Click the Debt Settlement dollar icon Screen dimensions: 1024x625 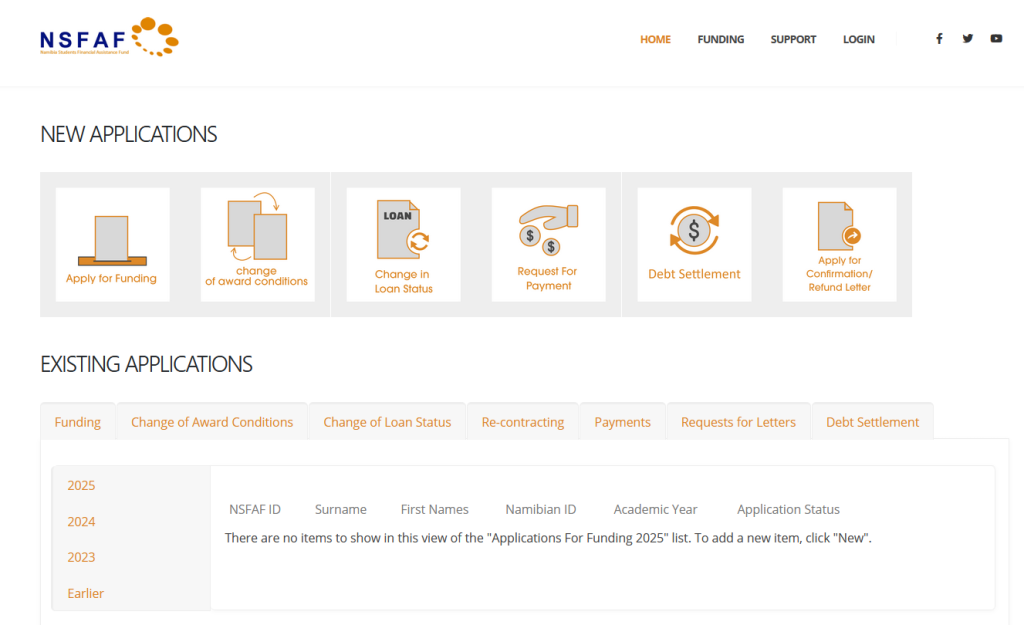pos(694,232)
